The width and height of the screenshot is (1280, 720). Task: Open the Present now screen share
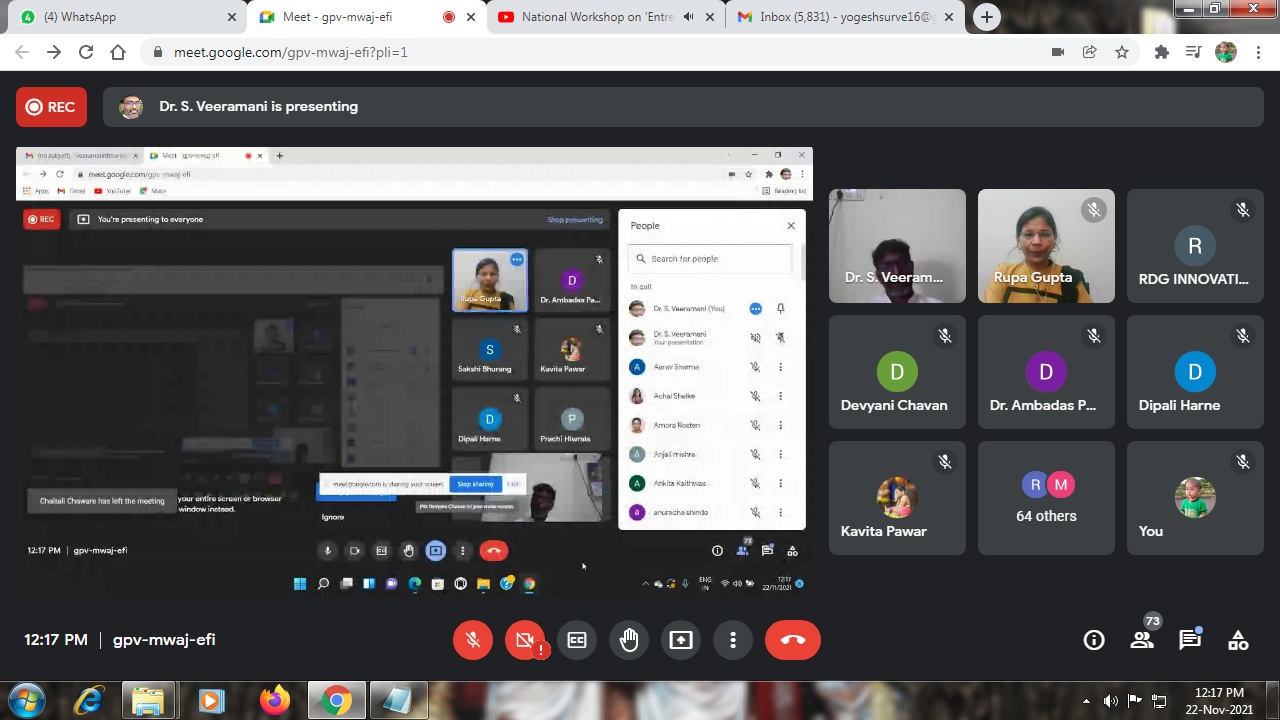(681, 640)
